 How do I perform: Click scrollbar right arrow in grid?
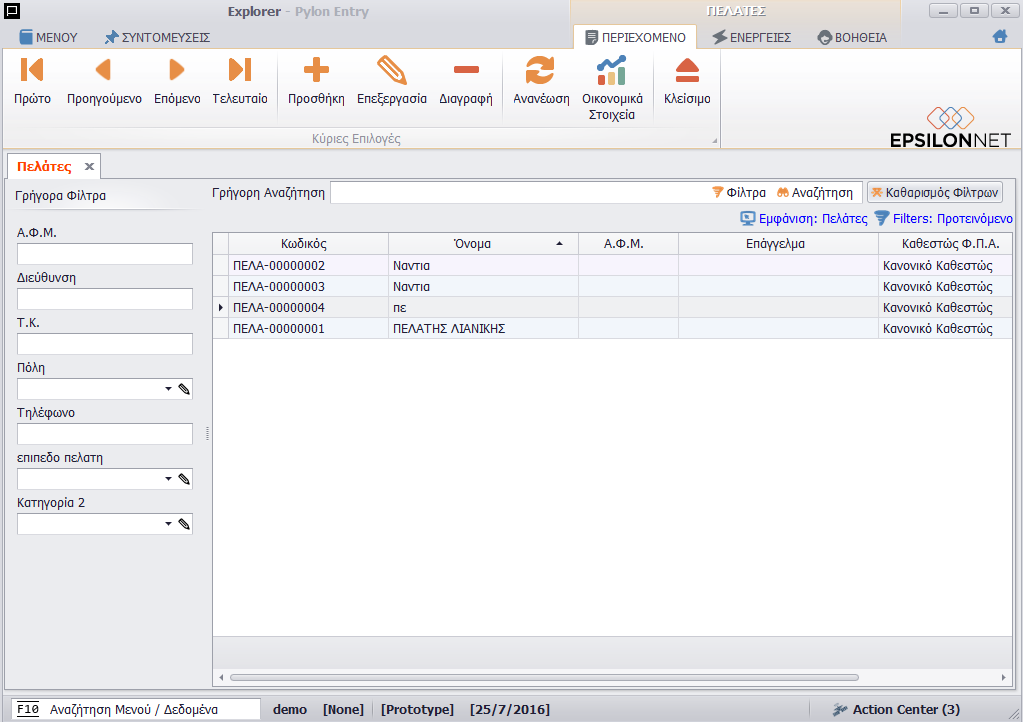coord(1003,678)
